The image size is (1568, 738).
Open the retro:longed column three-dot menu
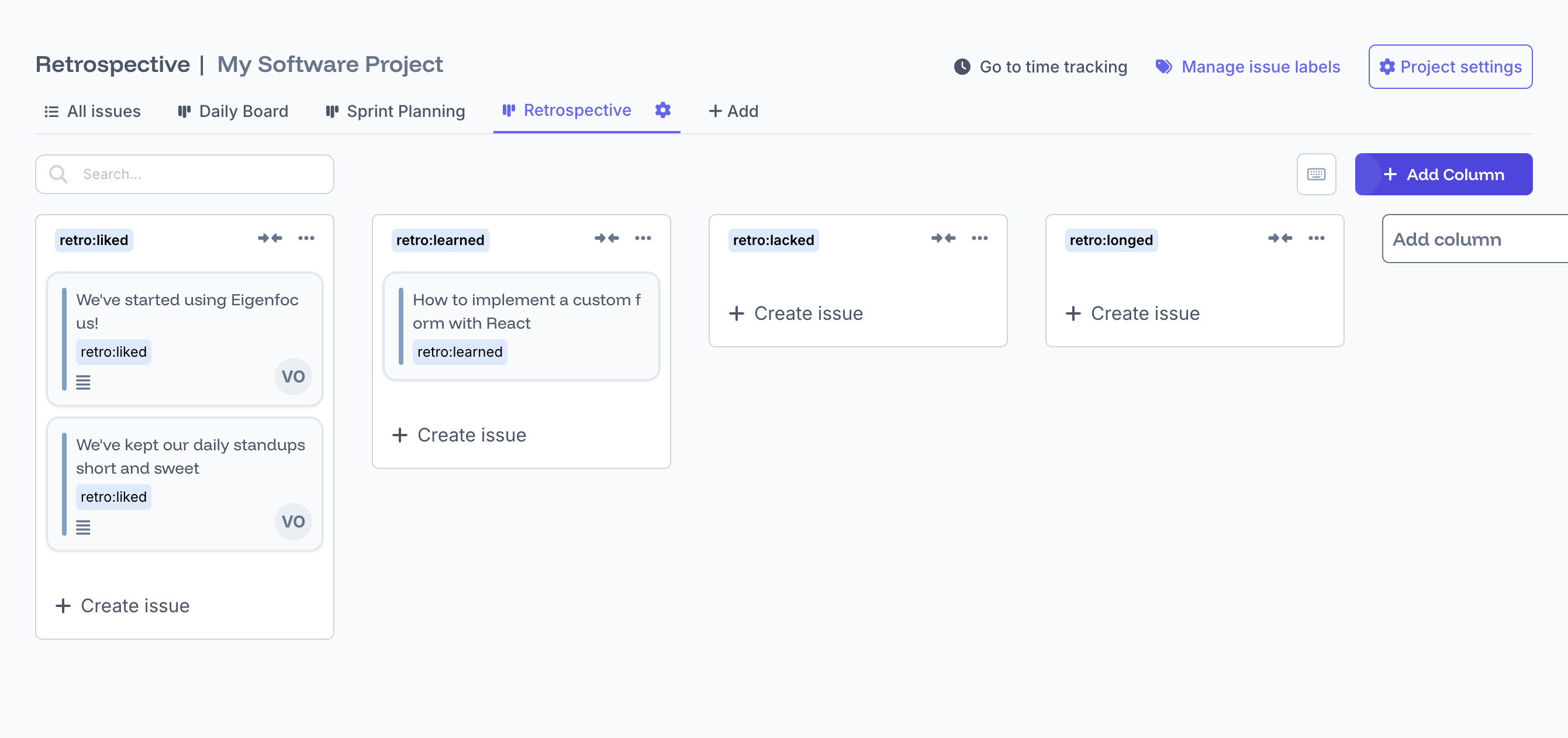(1316, 238)
